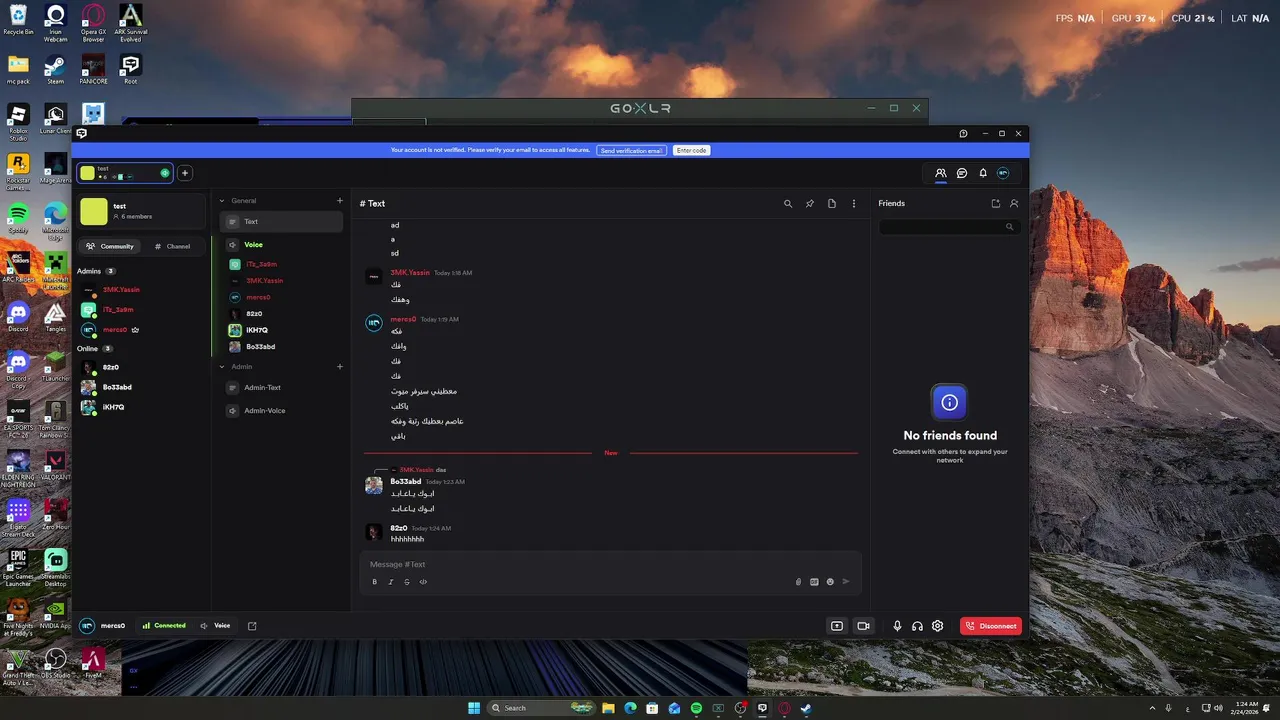Open the Voice channel
The width and height of the screenshot is (1280, 720).
point(281,245)
